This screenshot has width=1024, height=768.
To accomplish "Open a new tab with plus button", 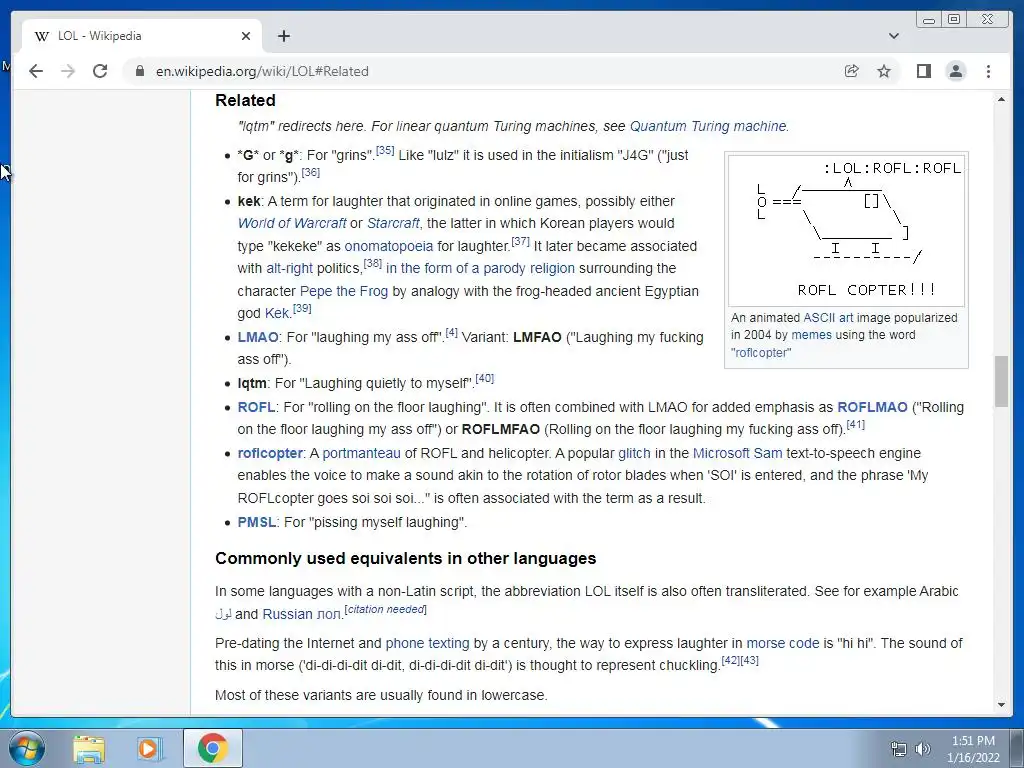I will [x=283, y=36].
